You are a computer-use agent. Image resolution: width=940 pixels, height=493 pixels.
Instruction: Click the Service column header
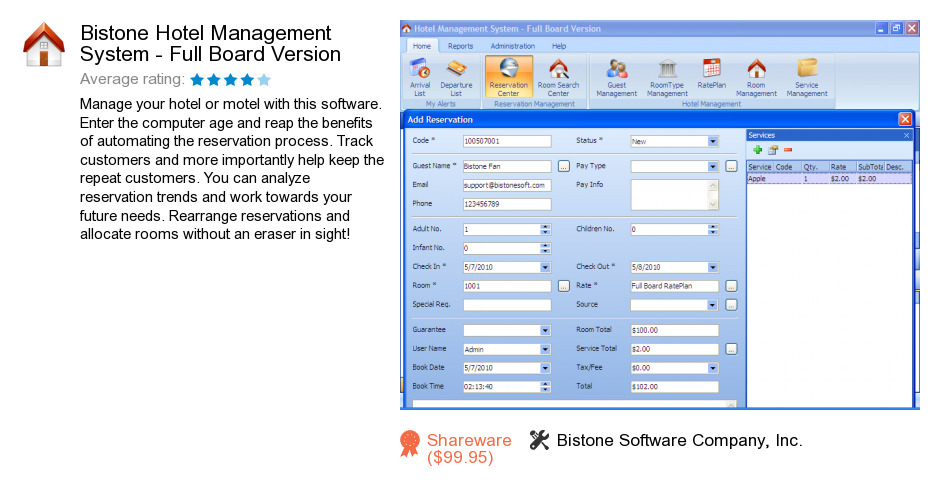tap(760, 167)
